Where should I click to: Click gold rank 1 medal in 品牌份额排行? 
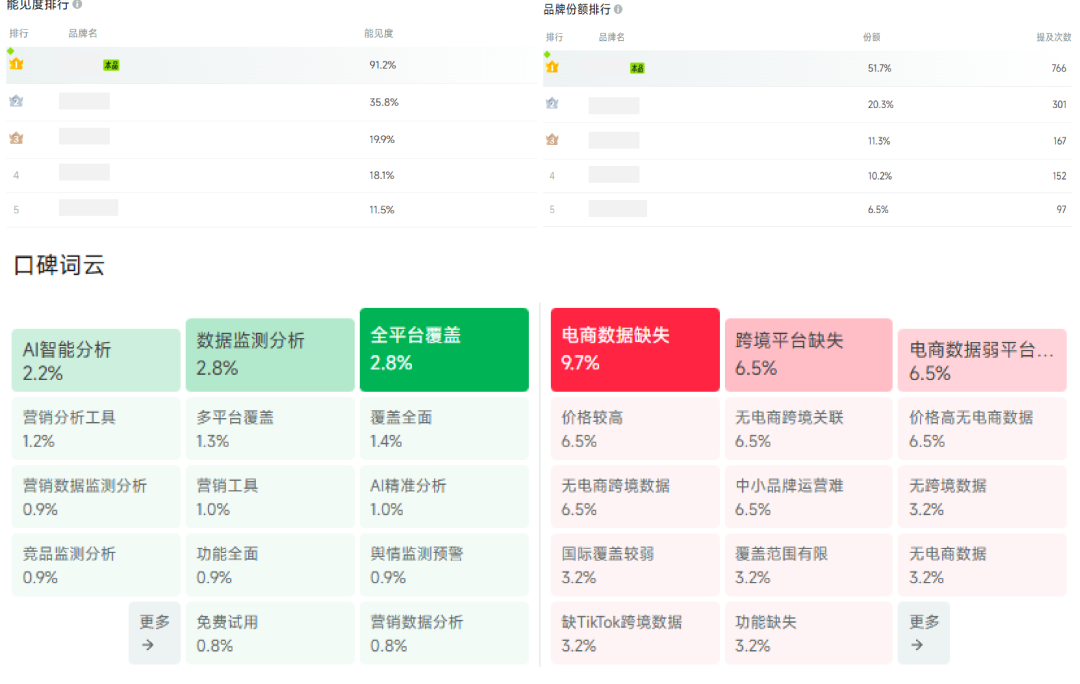pos(552,67)
